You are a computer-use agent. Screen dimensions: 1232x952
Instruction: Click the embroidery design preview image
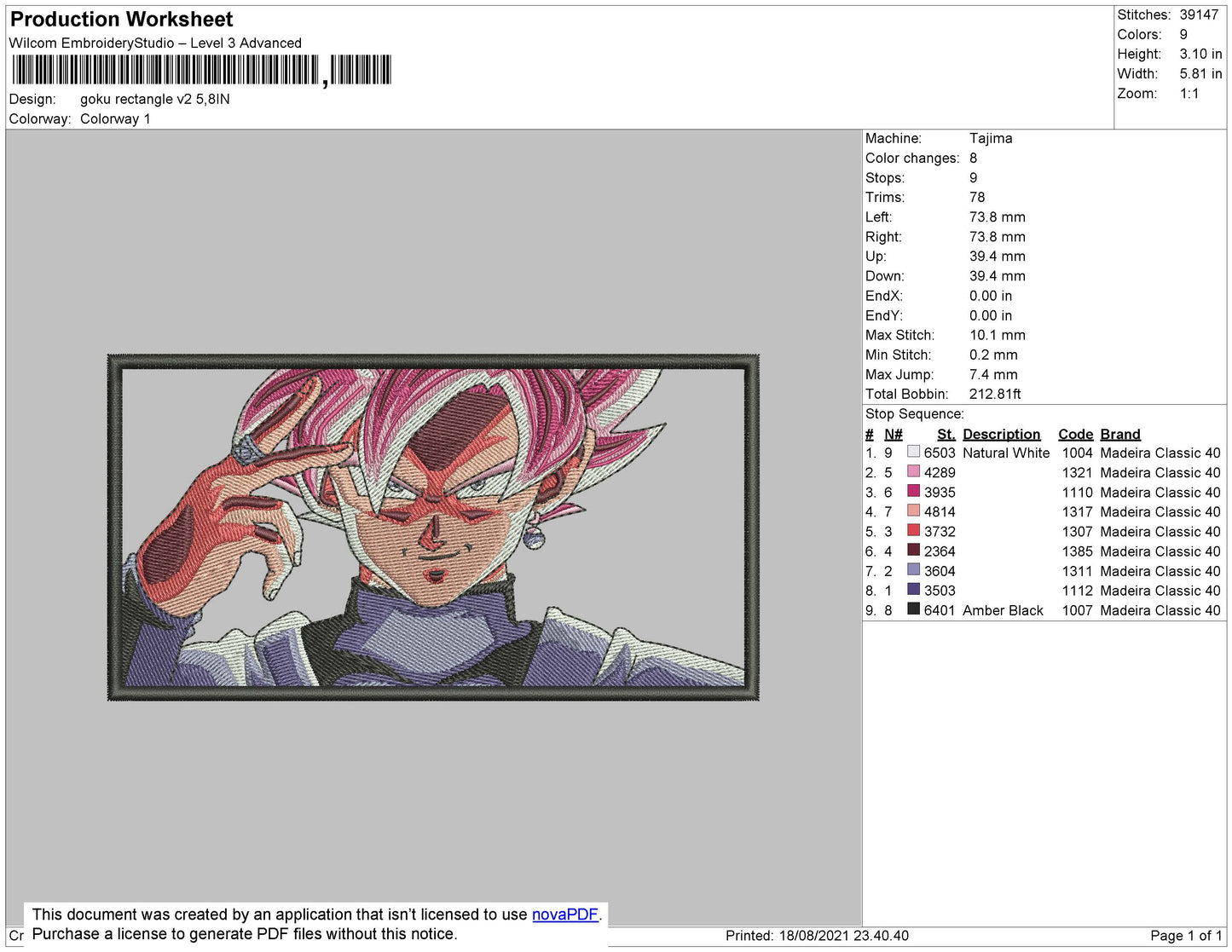pos(433,527)
